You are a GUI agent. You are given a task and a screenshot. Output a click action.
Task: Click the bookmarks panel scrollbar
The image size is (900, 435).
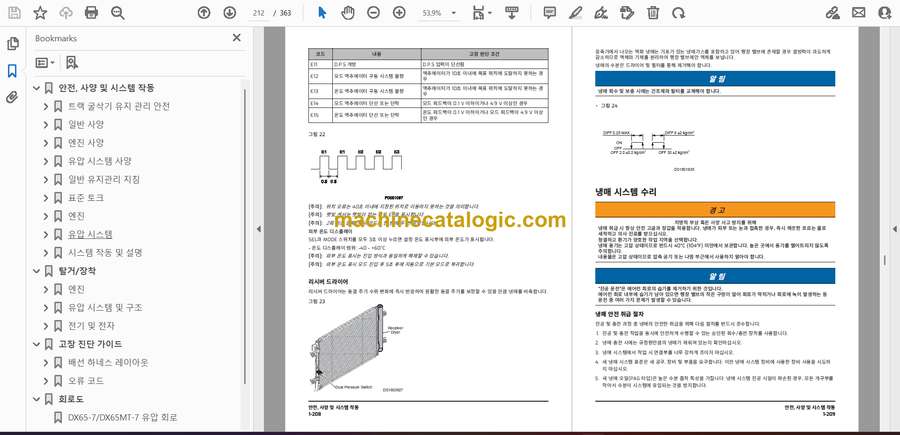[x=245, y=236]
